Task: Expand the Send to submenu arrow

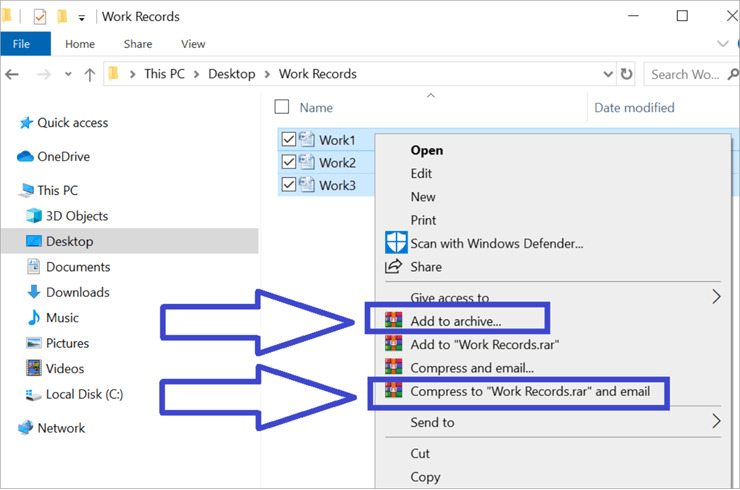Action: tap(716, 422)
